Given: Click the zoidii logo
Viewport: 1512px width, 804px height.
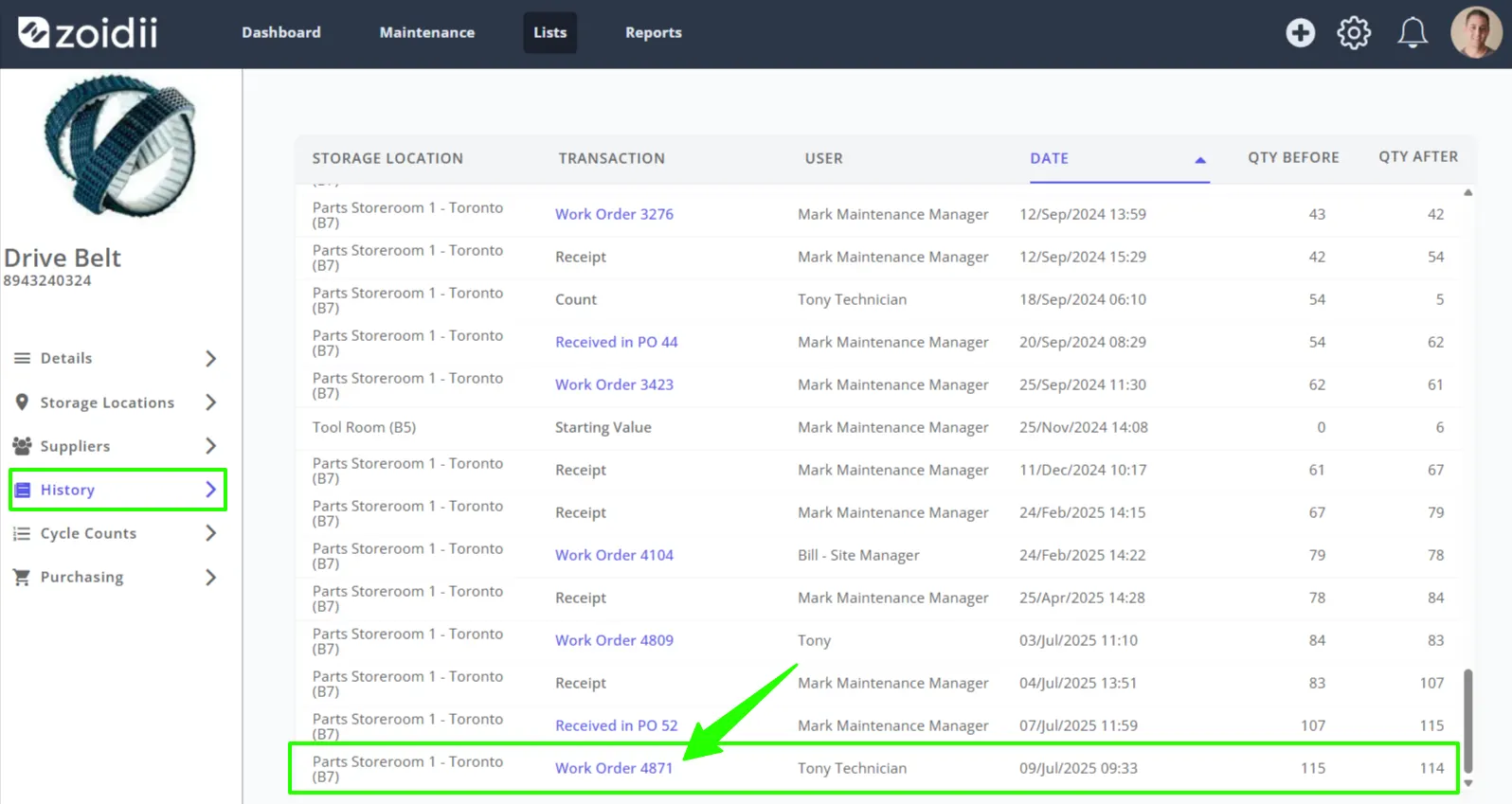Looking at the screenshot, I should pyautogui.click(x=88, y=33).
